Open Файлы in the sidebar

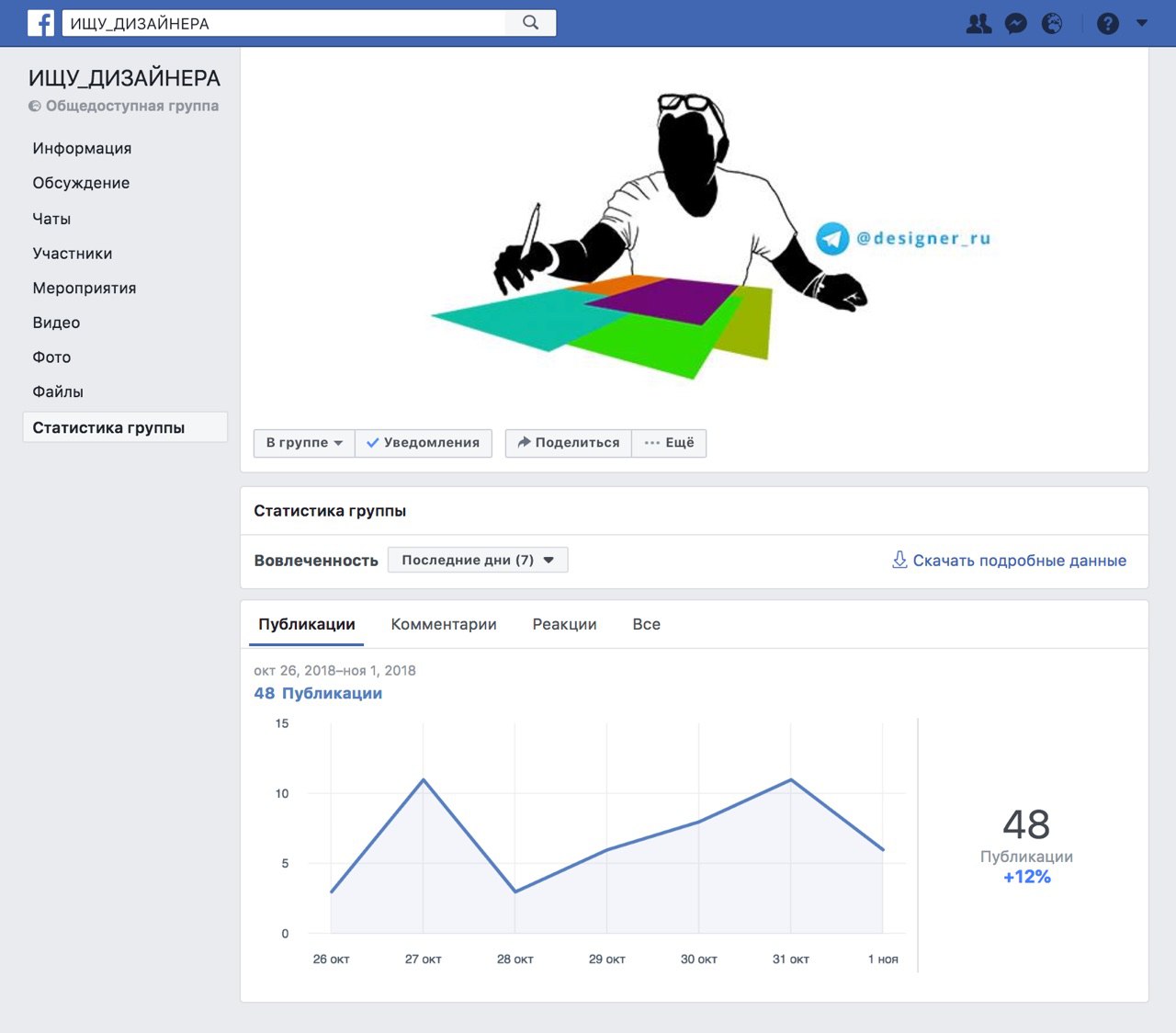(58, 392)
